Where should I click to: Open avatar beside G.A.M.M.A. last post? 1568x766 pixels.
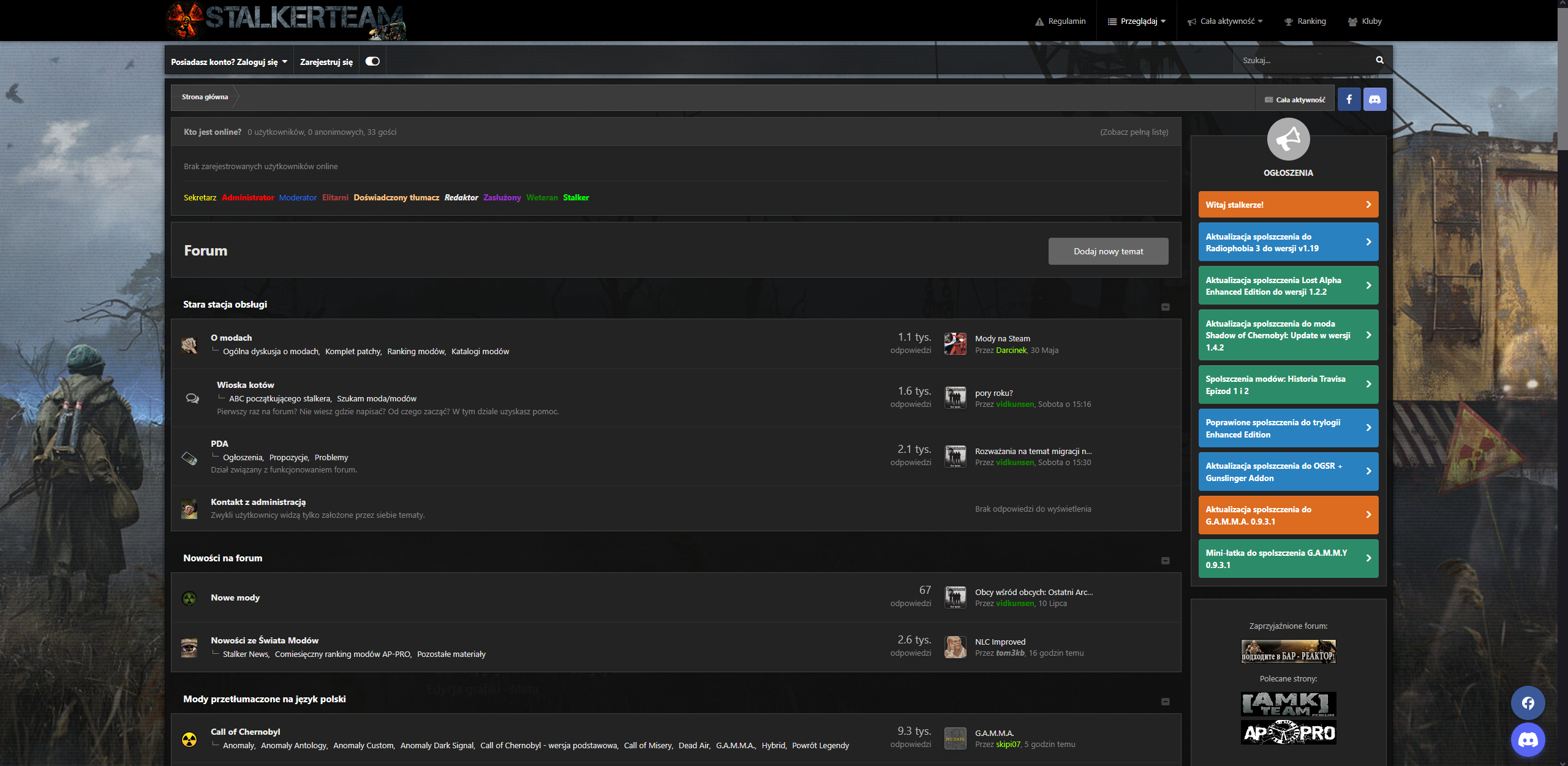coord(955,738)
